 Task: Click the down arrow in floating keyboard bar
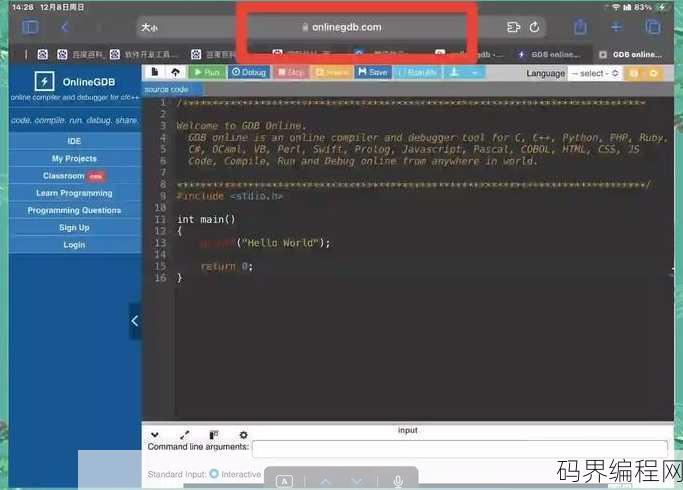coord(357,481)
